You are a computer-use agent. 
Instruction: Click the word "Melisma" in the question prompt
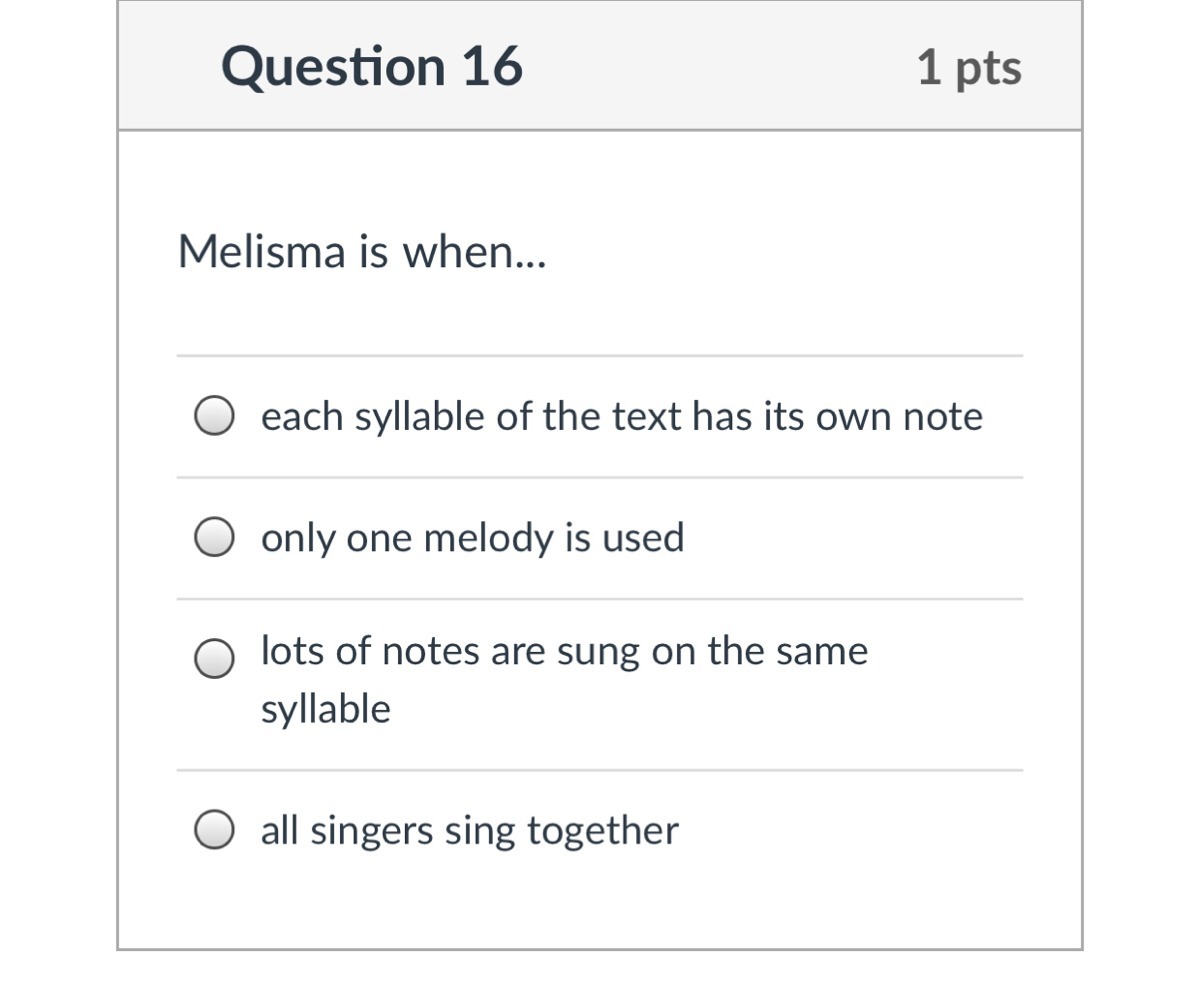261,253
